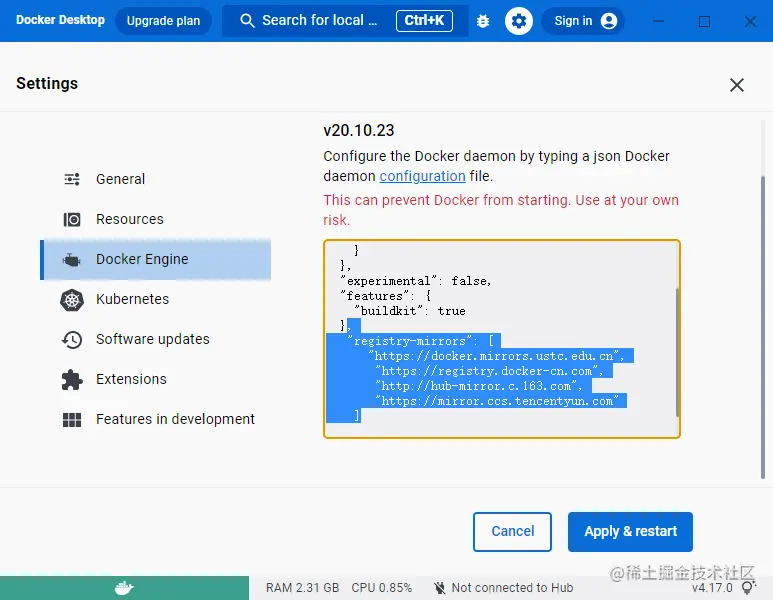Screen dimensions: 773x600
Task: Click the Not connected plug icon
Action: (x=439, y=588)
